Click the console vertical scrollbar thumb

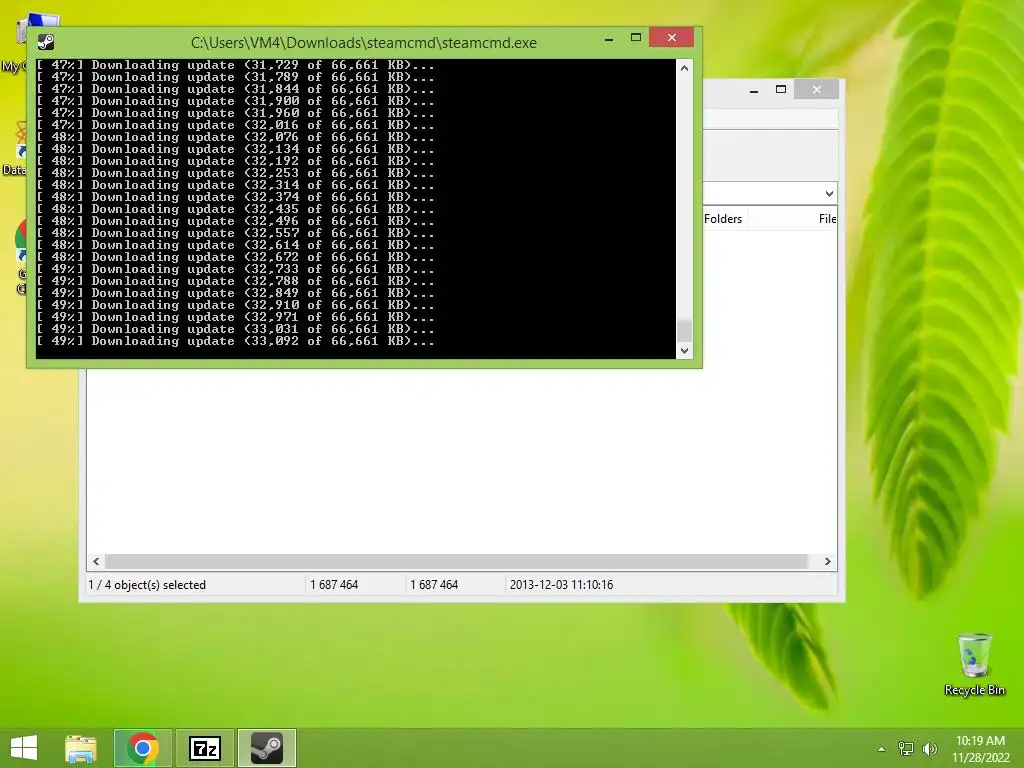click(x=684, y=330)
